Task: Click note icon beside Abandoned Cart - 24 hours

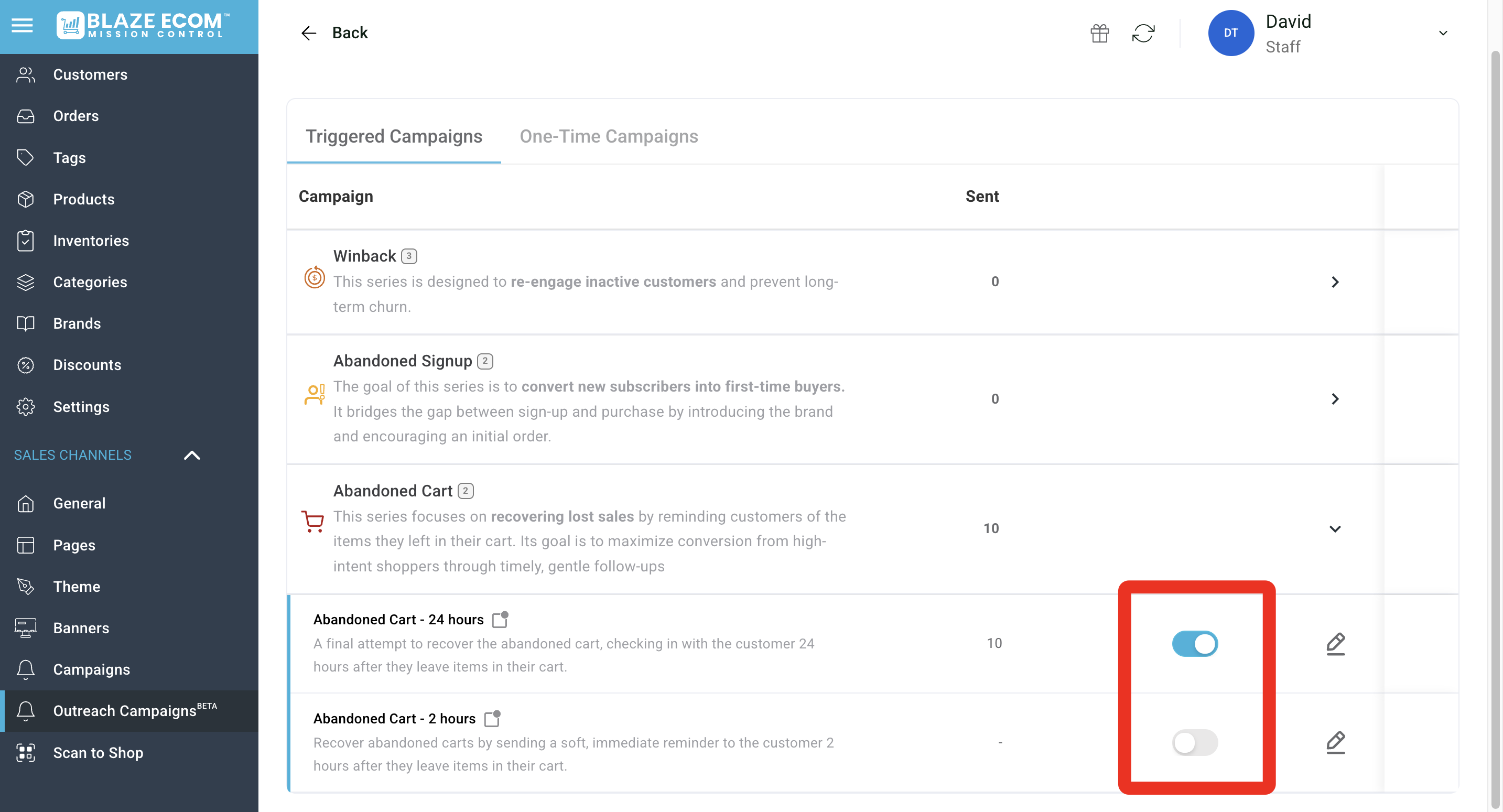Action: (x=500, y=620)
